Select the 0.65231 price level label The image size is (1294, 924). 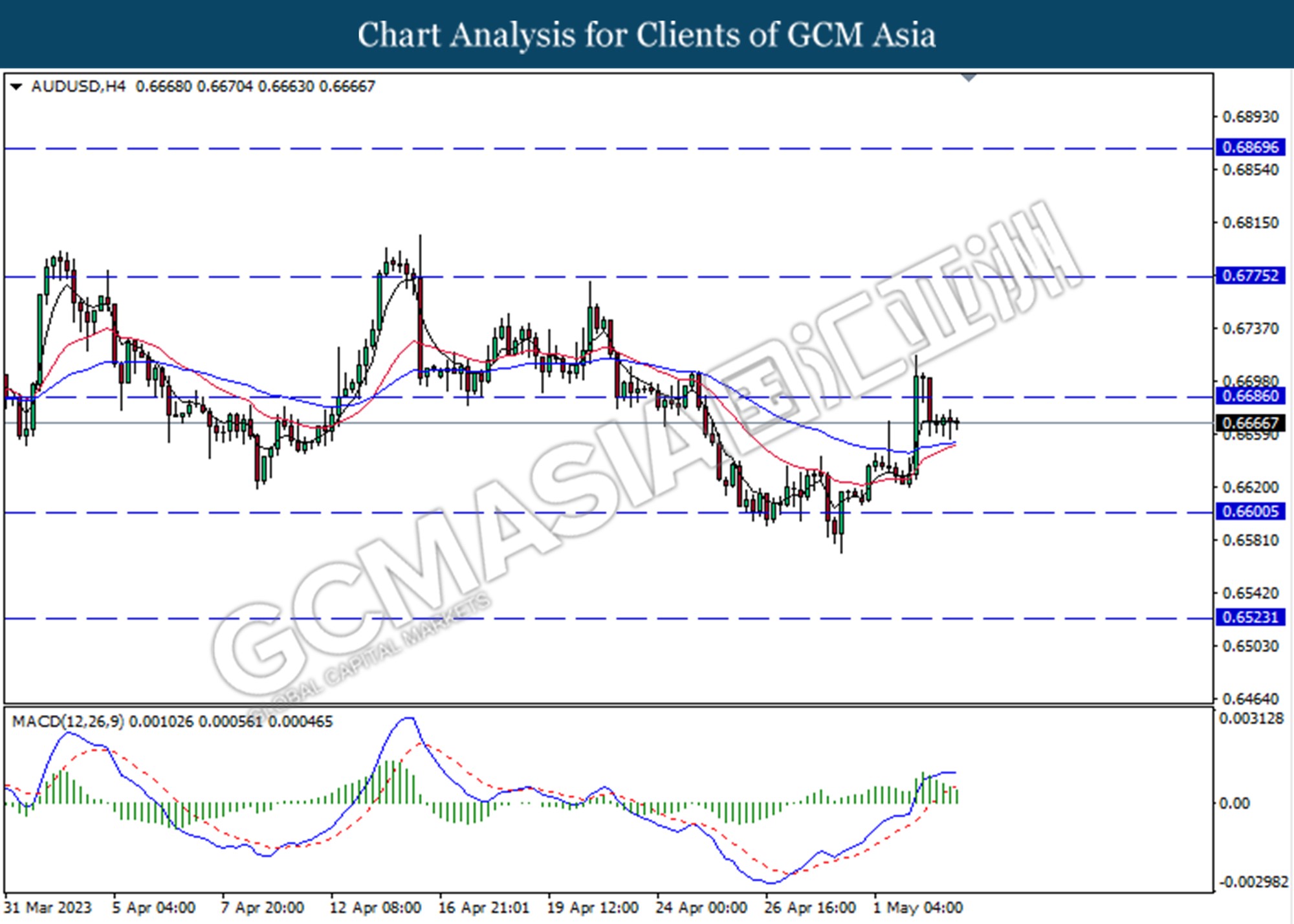pos(1251,617)
